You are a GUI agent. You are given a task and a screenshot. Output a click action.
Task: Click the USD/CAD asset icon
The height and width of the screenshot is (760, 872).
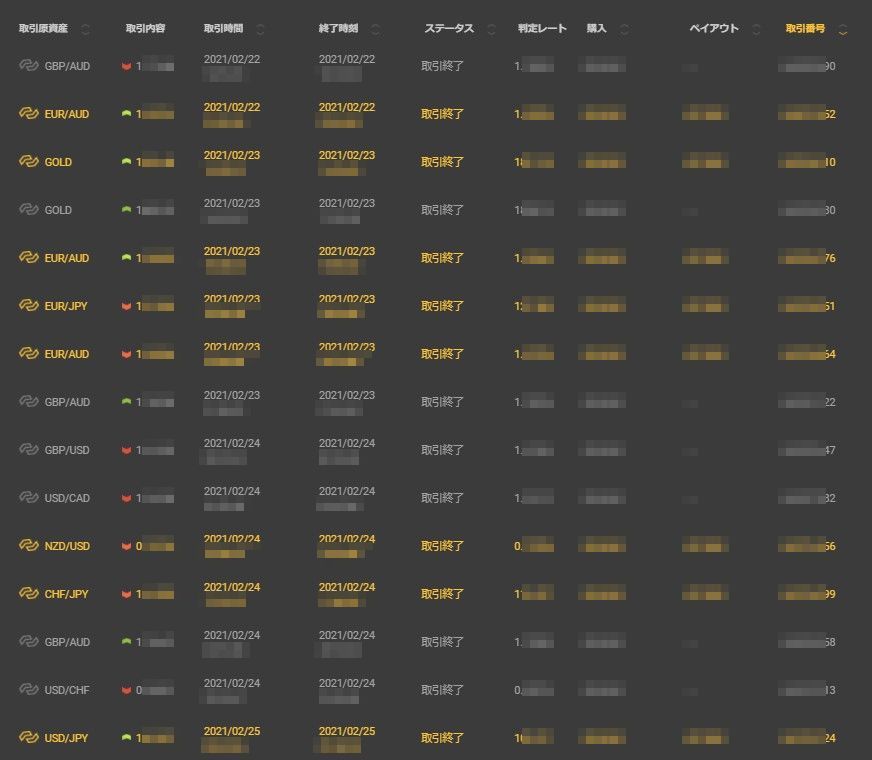(28, 498)
